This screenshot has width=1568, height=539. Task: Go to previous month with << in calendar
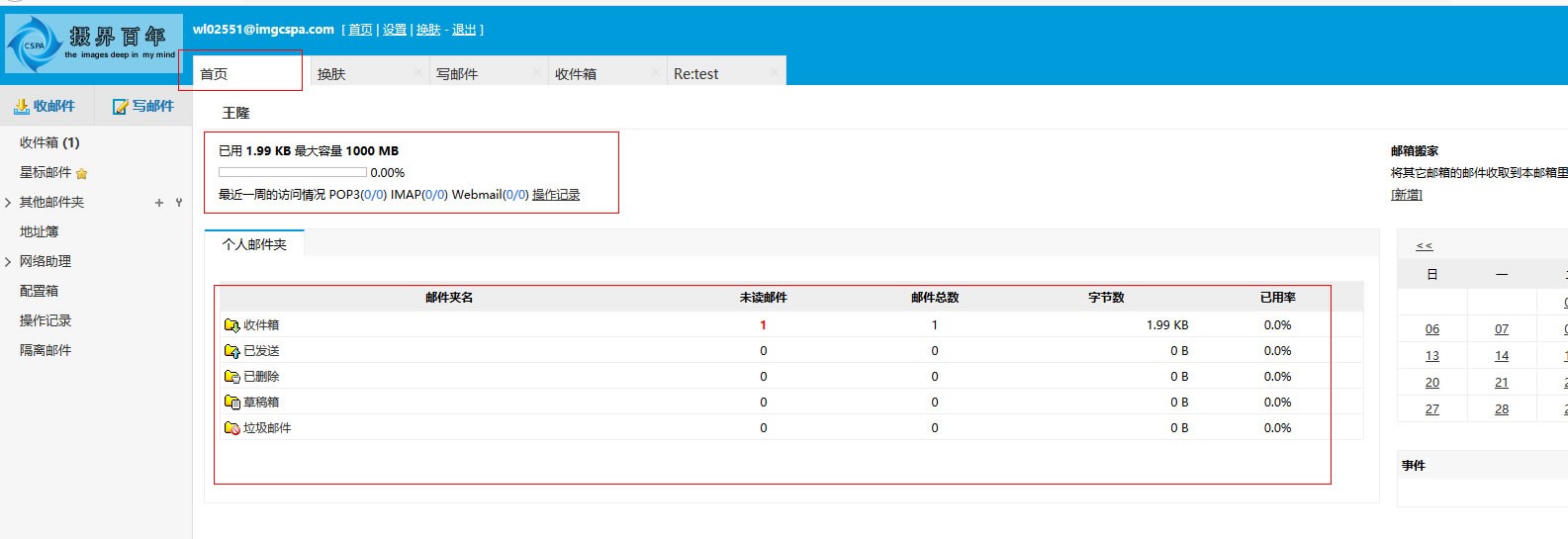click(x=1424, y=246)
